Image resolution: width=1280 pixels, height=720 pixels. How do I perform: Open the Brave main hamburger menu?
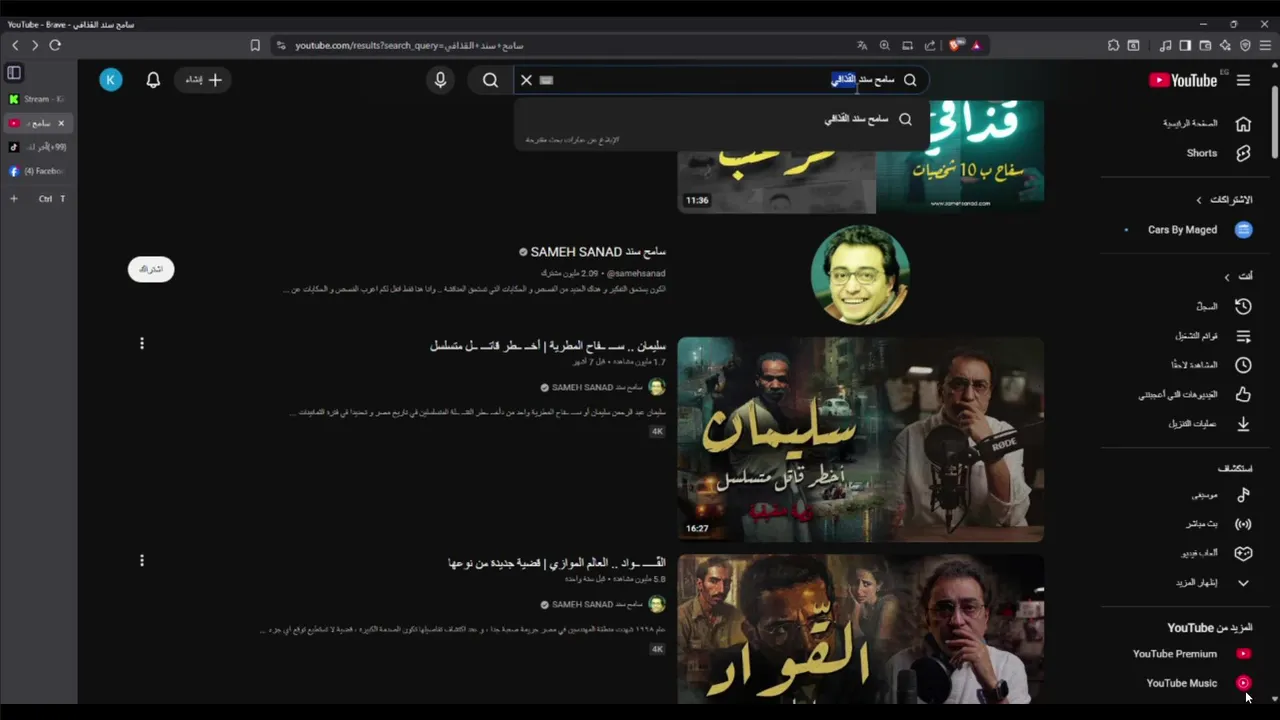click(1265, 45)
